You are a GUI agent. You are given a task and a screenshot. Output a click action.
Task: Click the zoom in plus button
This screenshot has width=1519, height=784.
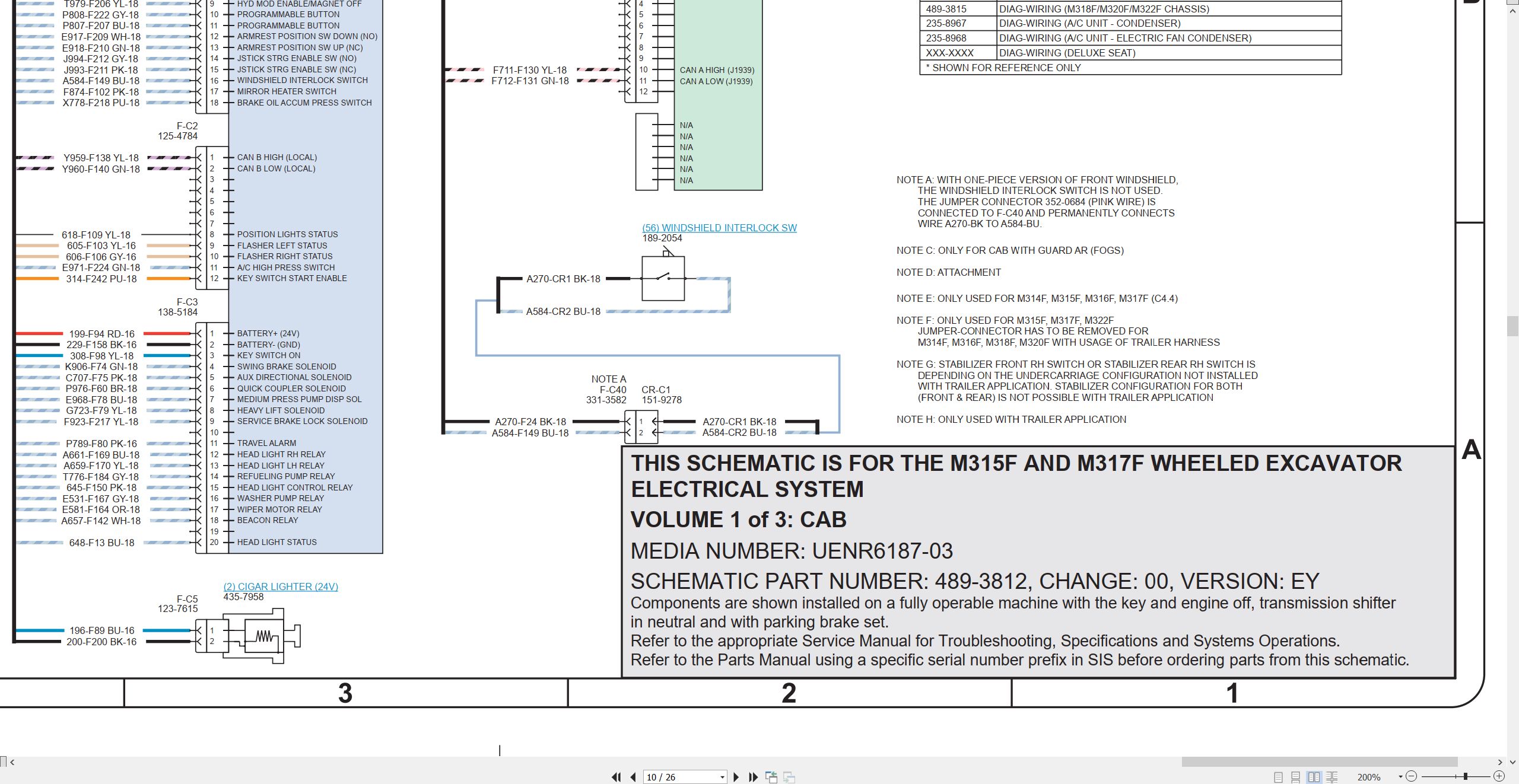(x=1499, y=776)
